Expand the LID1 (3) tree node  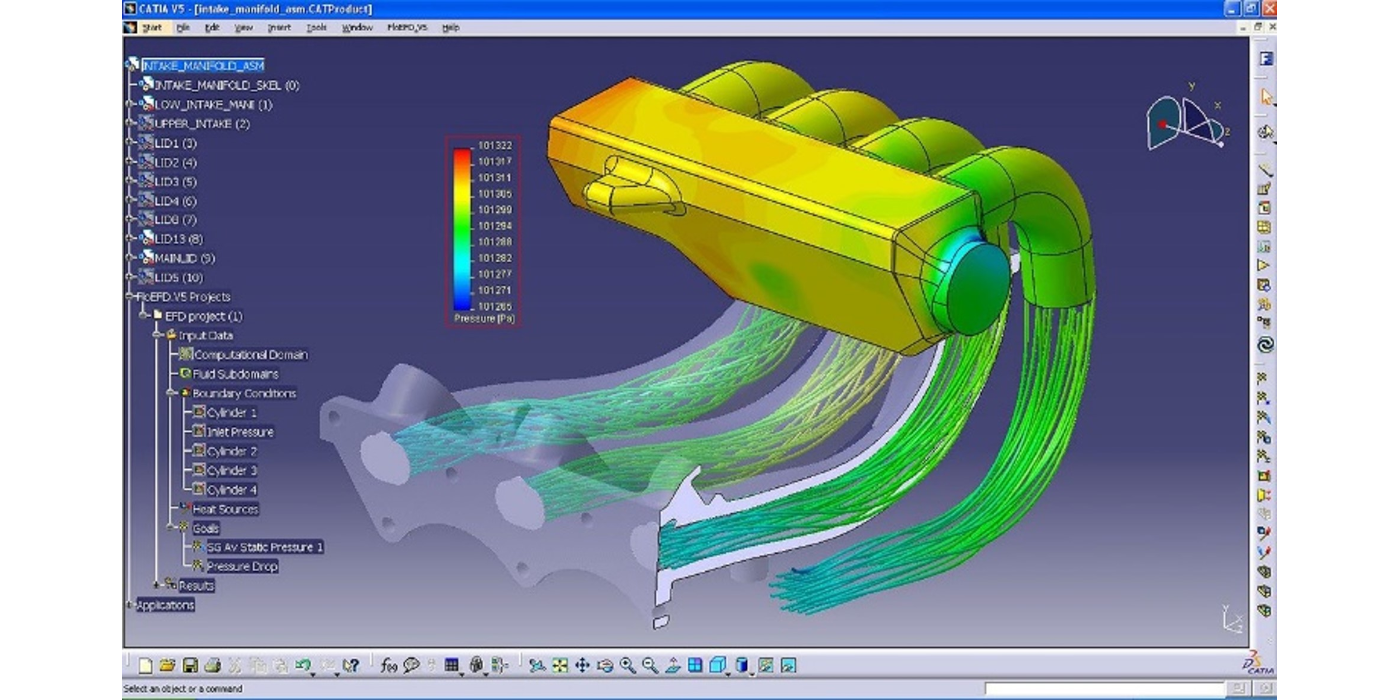point(130,142)
